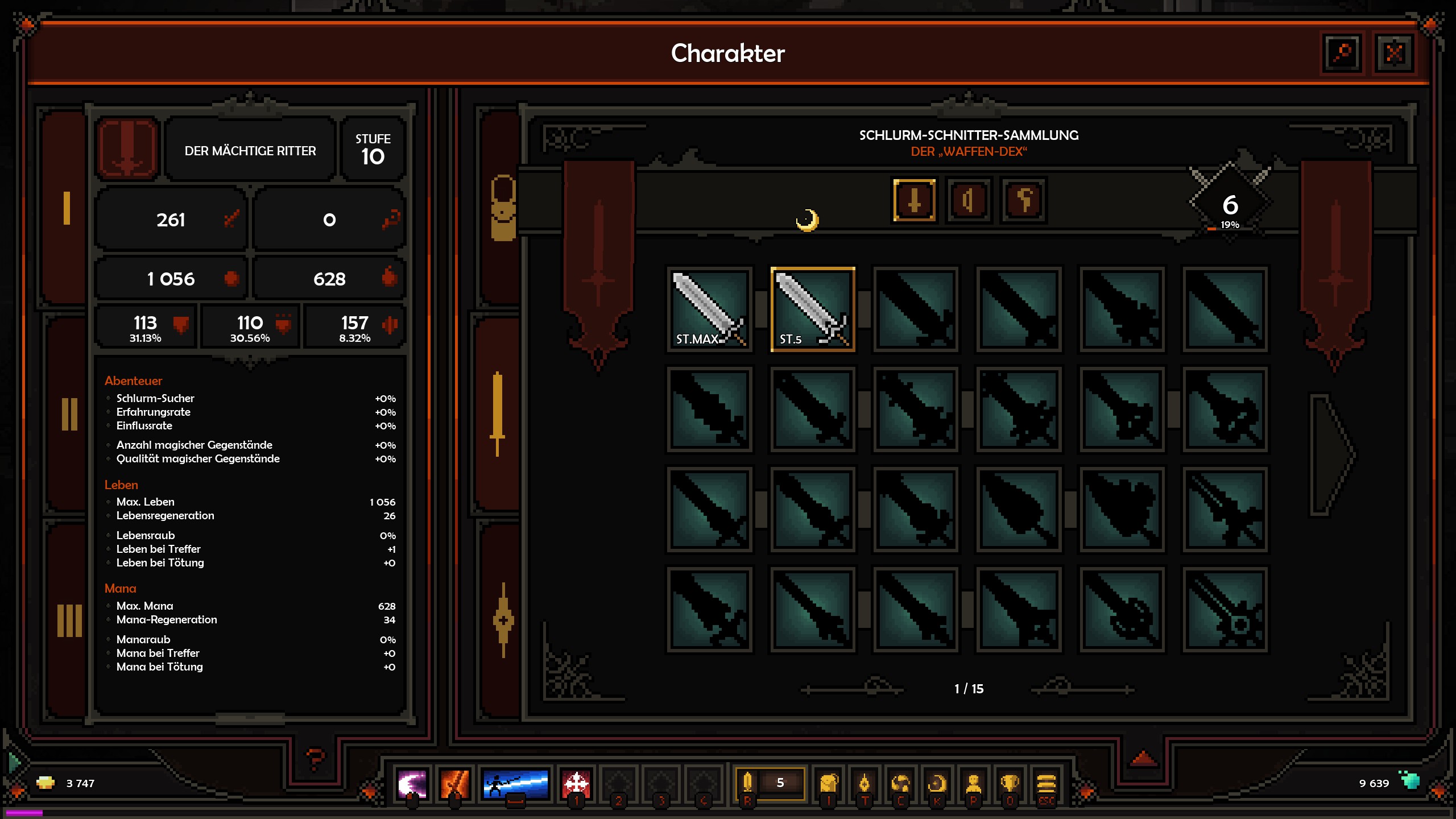Use the potion slot showing 5
Image resolution: width=1456 pixels, height=819 pixels.
[x=770, y=783]
